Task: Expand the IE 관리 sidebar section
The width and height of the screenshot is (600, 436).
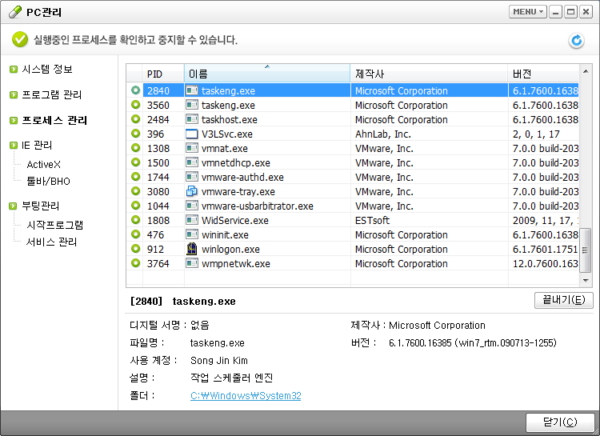Action: [13, 145]
